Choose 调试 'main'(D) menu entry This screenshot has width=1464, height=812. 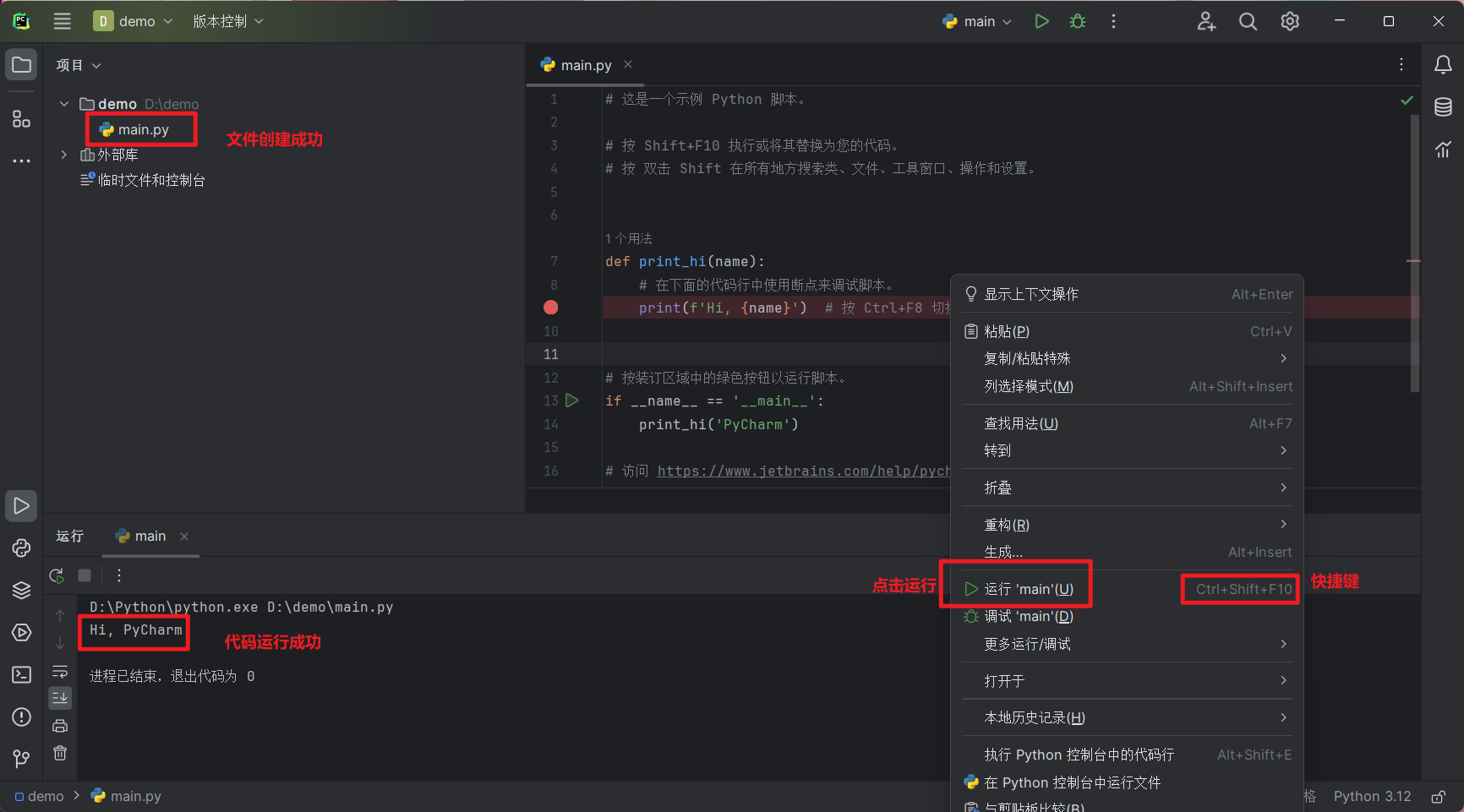pos(1128,616)
